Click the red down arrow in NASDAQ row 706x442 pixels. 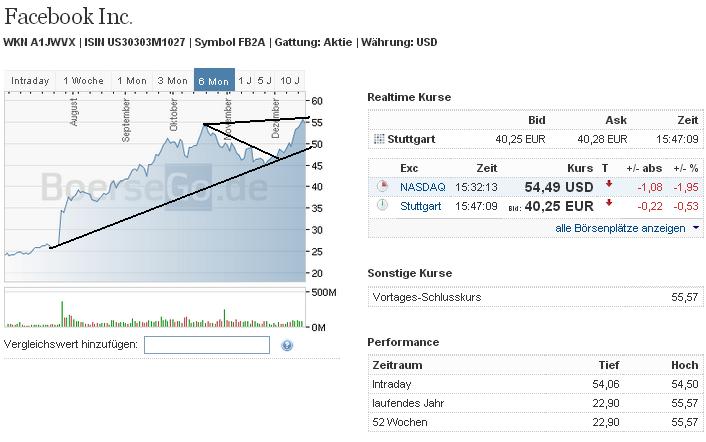pos(608,185)
